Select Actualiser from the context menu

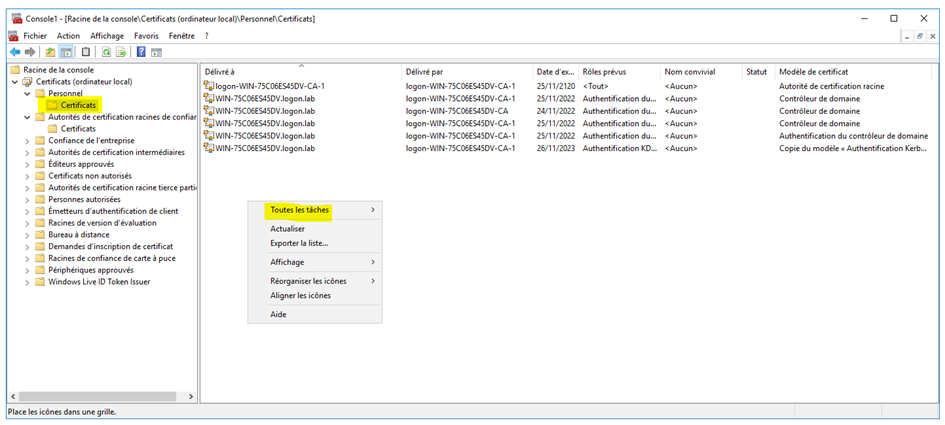[x=287, y=229]
